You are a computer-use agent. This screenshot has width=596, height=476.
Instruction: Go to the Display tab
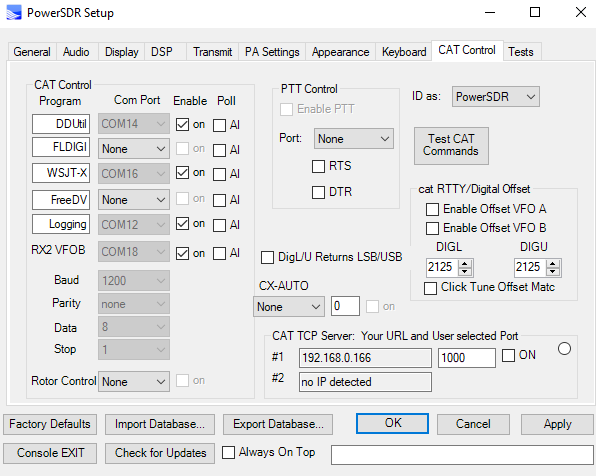pos(121,52)
